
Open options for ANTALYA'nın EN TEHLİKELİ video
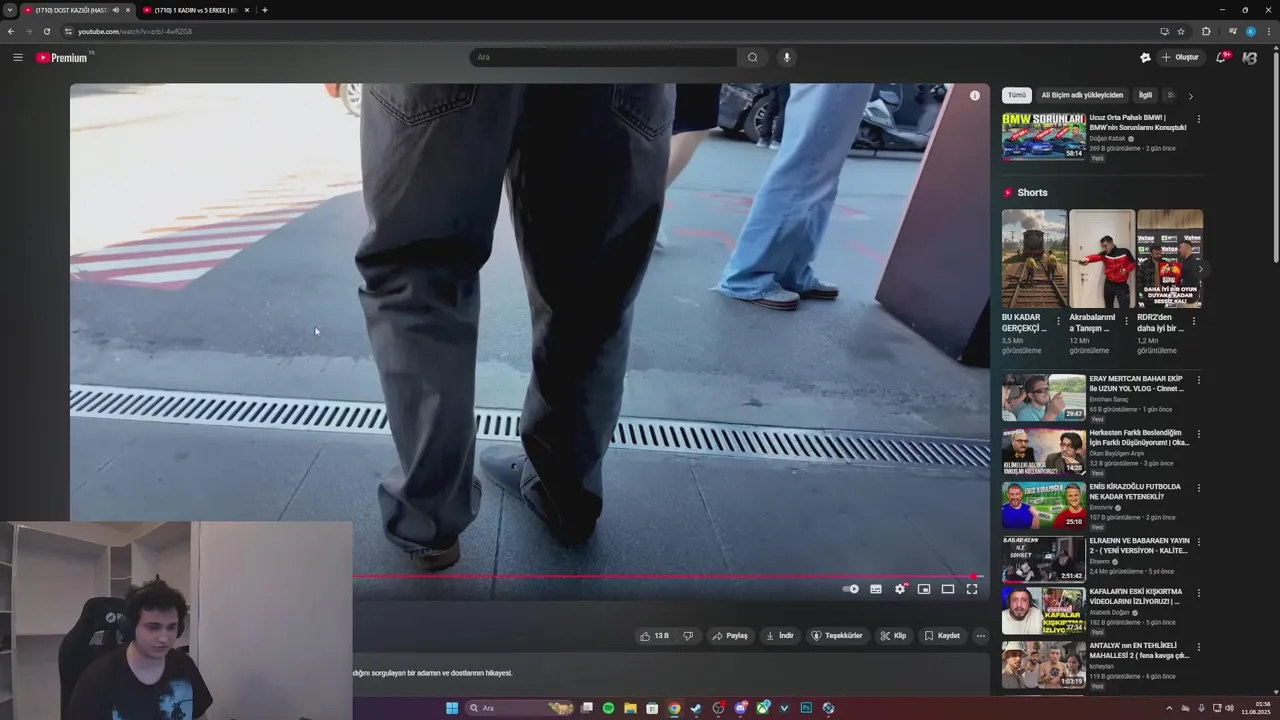click(x=1199, y=647)
